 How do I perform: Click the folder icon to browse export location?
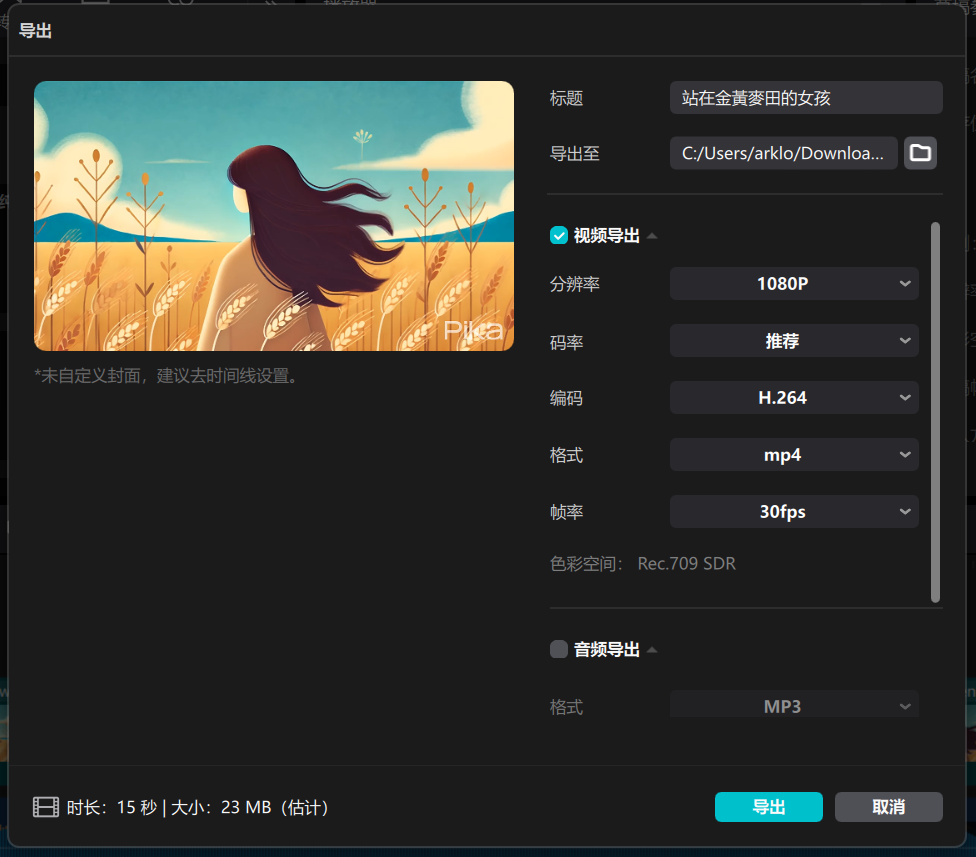tap(920, 153)
